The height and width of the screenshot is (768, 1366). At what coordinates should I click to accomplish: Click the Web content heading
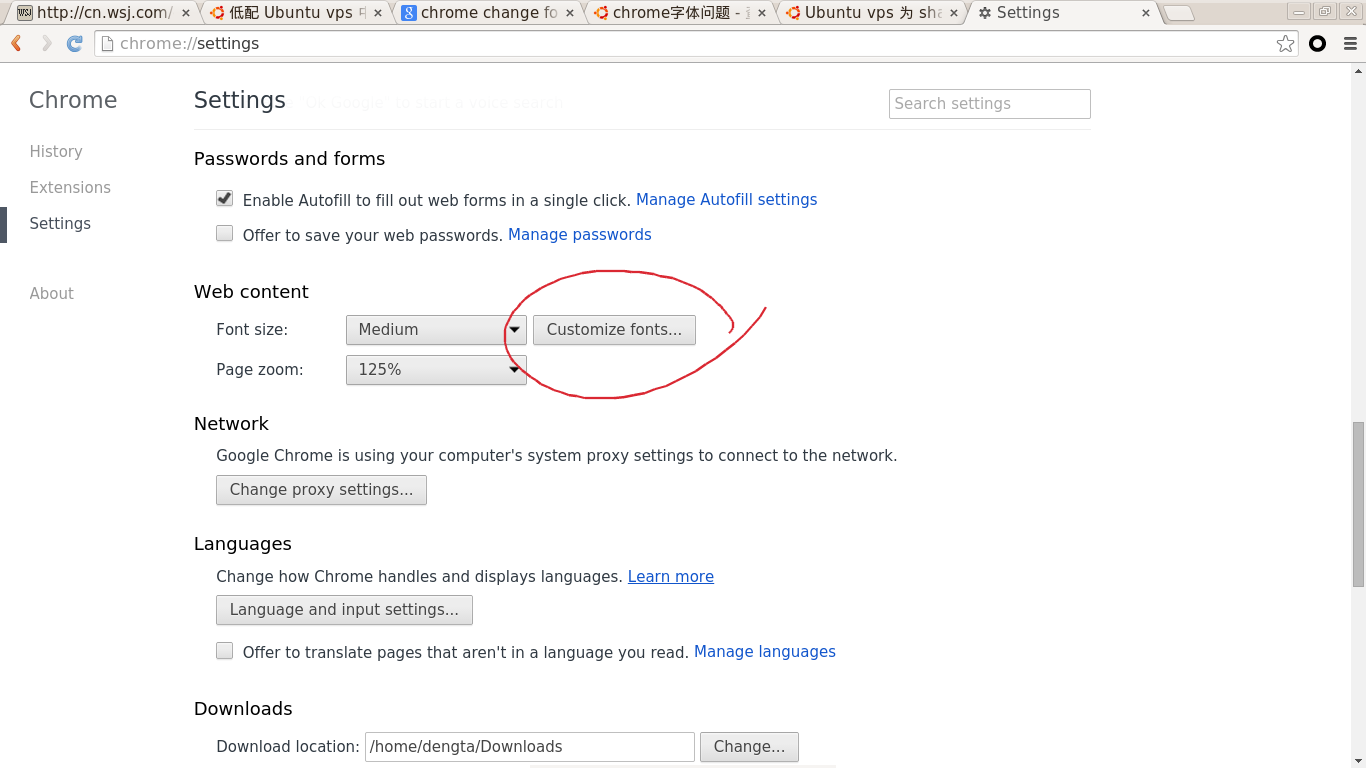tap(251, 291)
